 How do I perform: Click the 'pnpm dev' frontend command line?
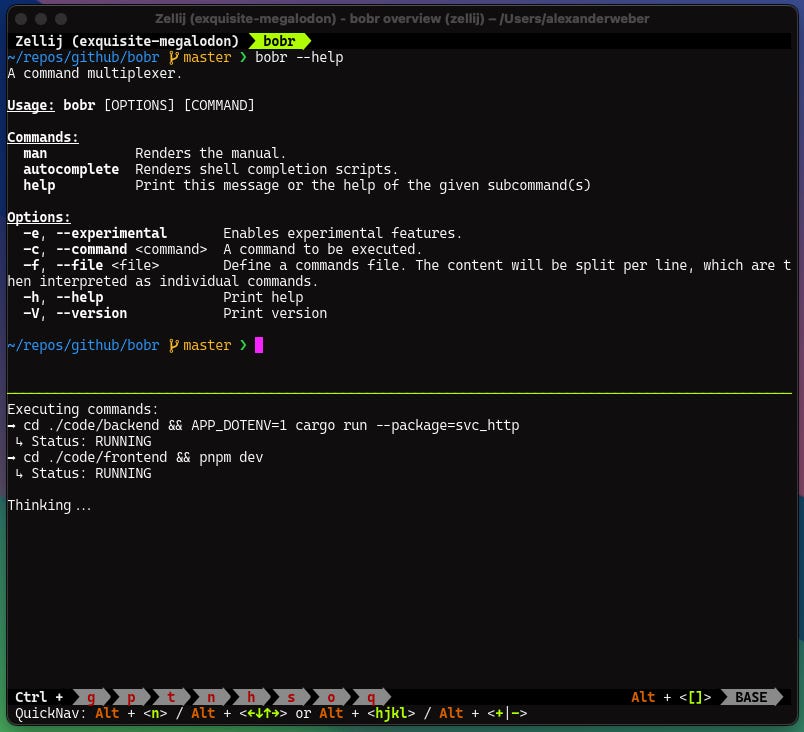point(143,457)
